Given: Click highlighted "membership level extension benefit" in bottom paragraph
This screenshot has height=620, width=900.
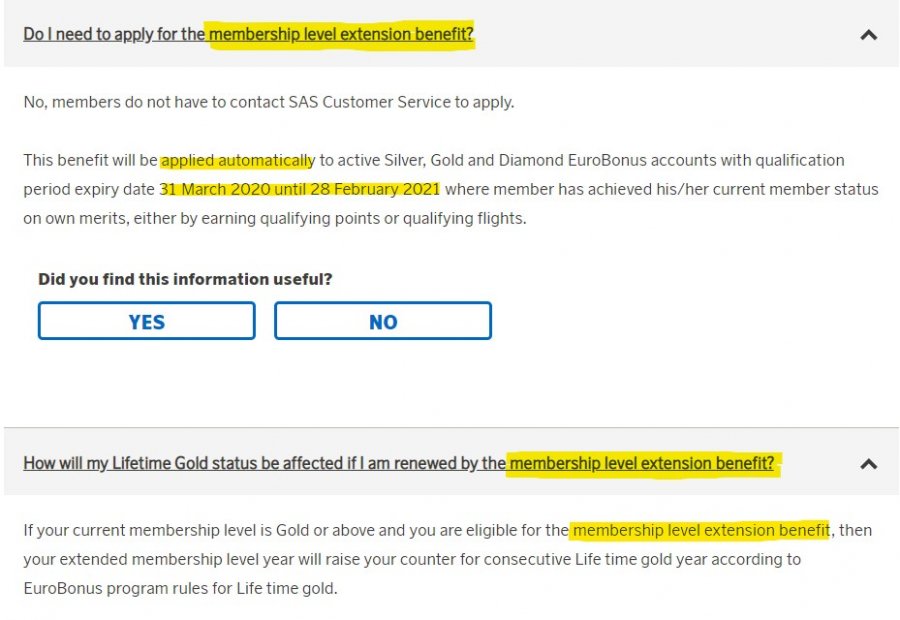Looking at the screenshot, I should tap(700, 530).
